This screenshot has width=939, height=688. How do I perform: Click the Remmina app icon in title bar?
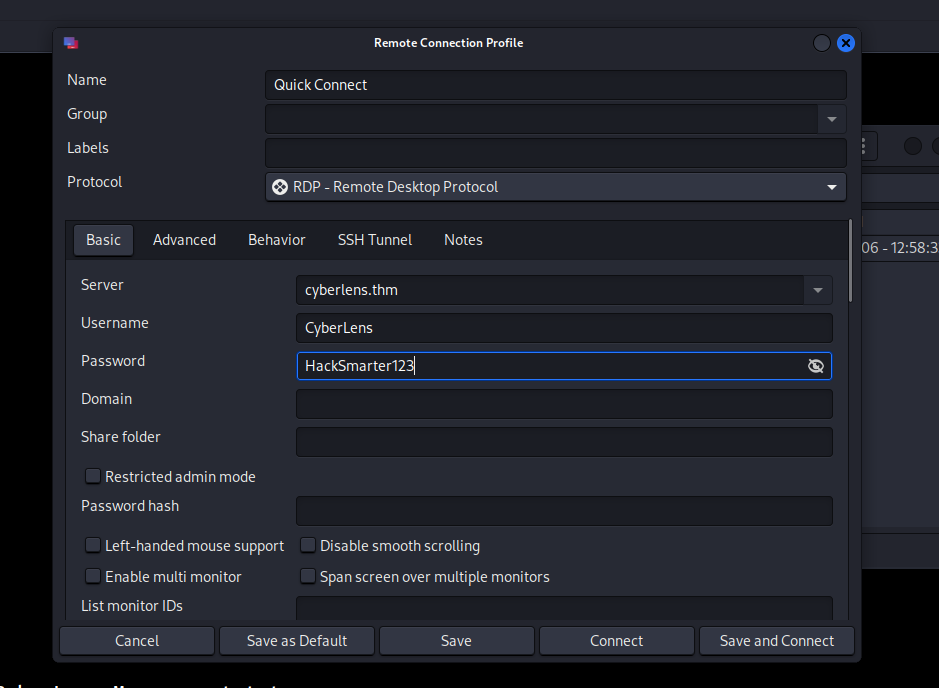[71, 43]
